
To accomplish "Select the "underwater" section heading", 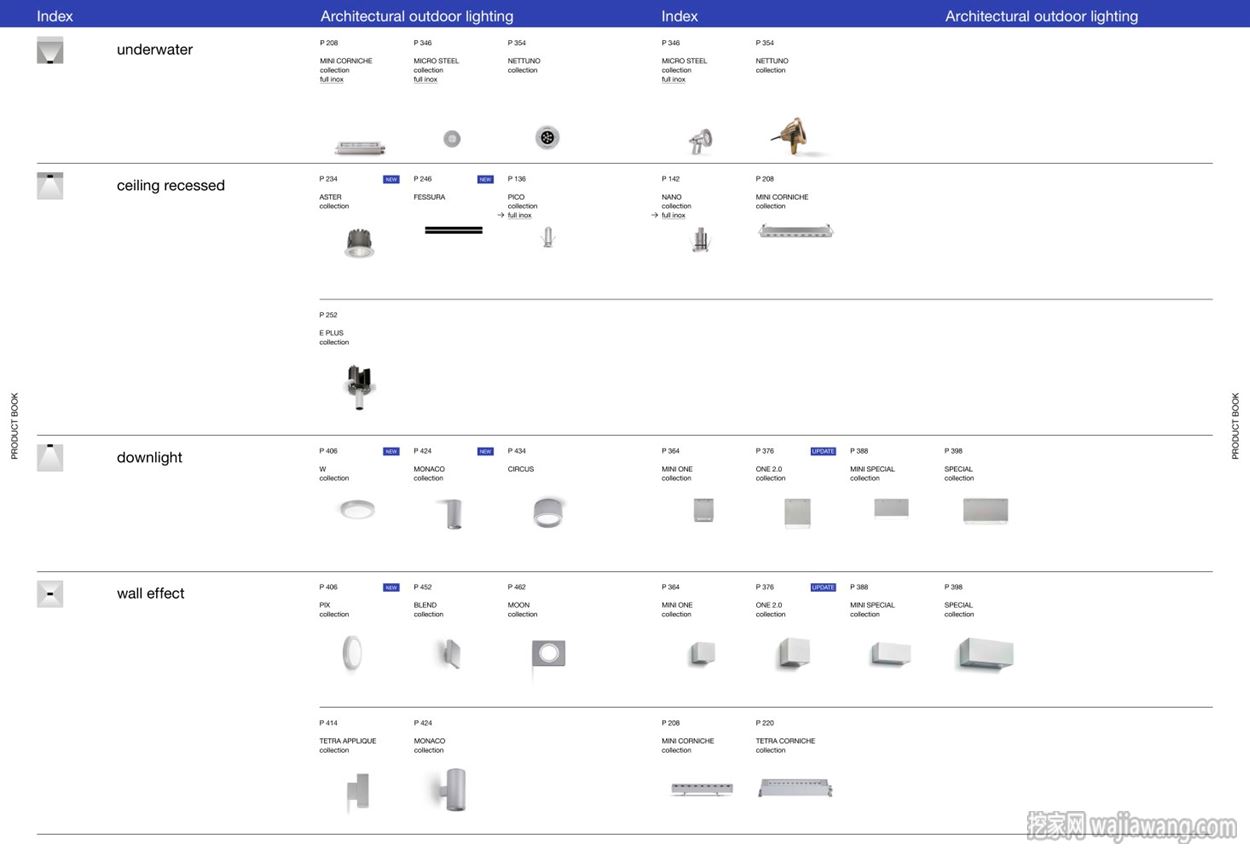I will 155,50.
